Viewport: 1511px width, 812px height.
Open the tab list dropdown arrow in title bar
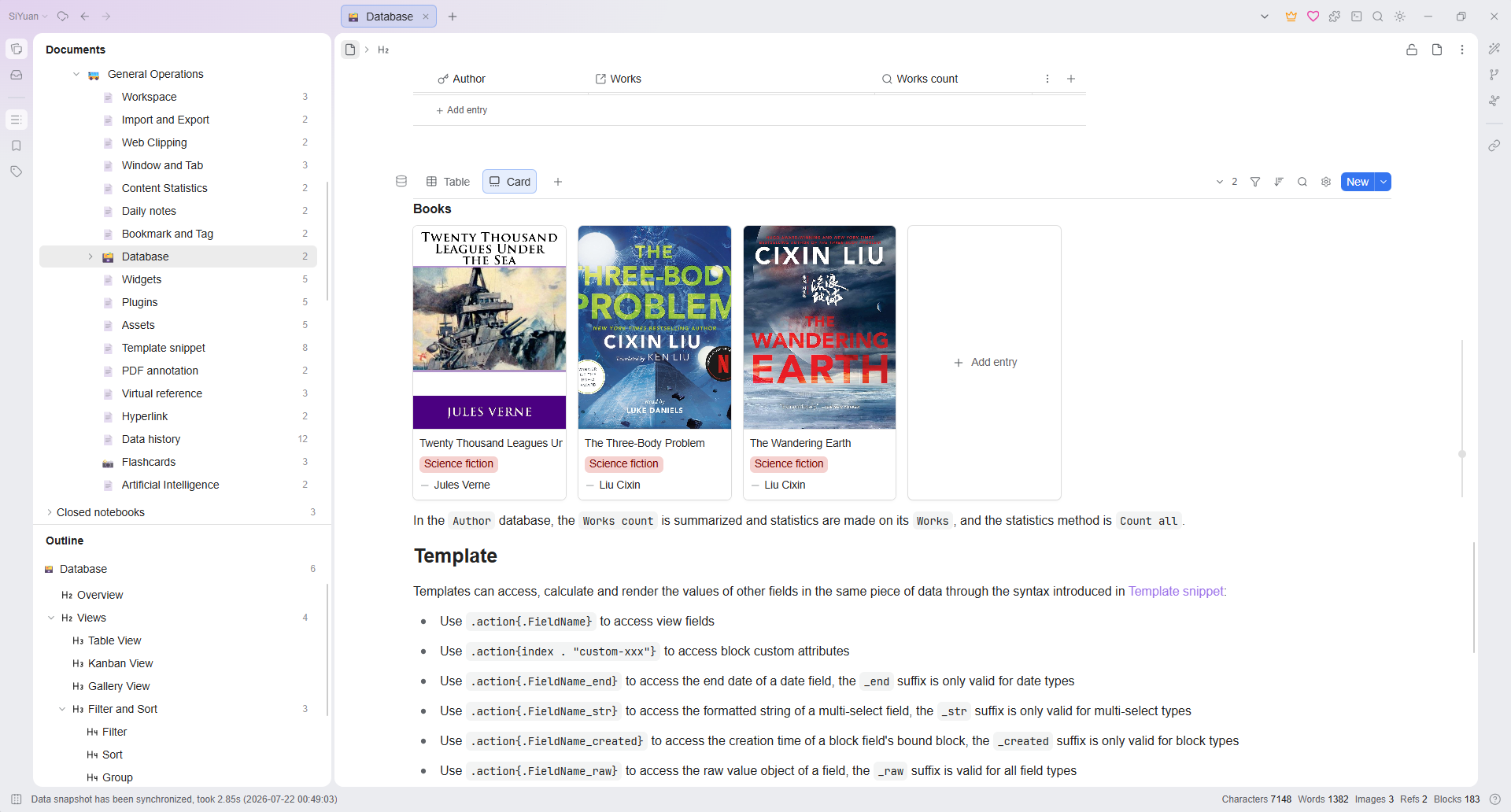[1265, 16]
